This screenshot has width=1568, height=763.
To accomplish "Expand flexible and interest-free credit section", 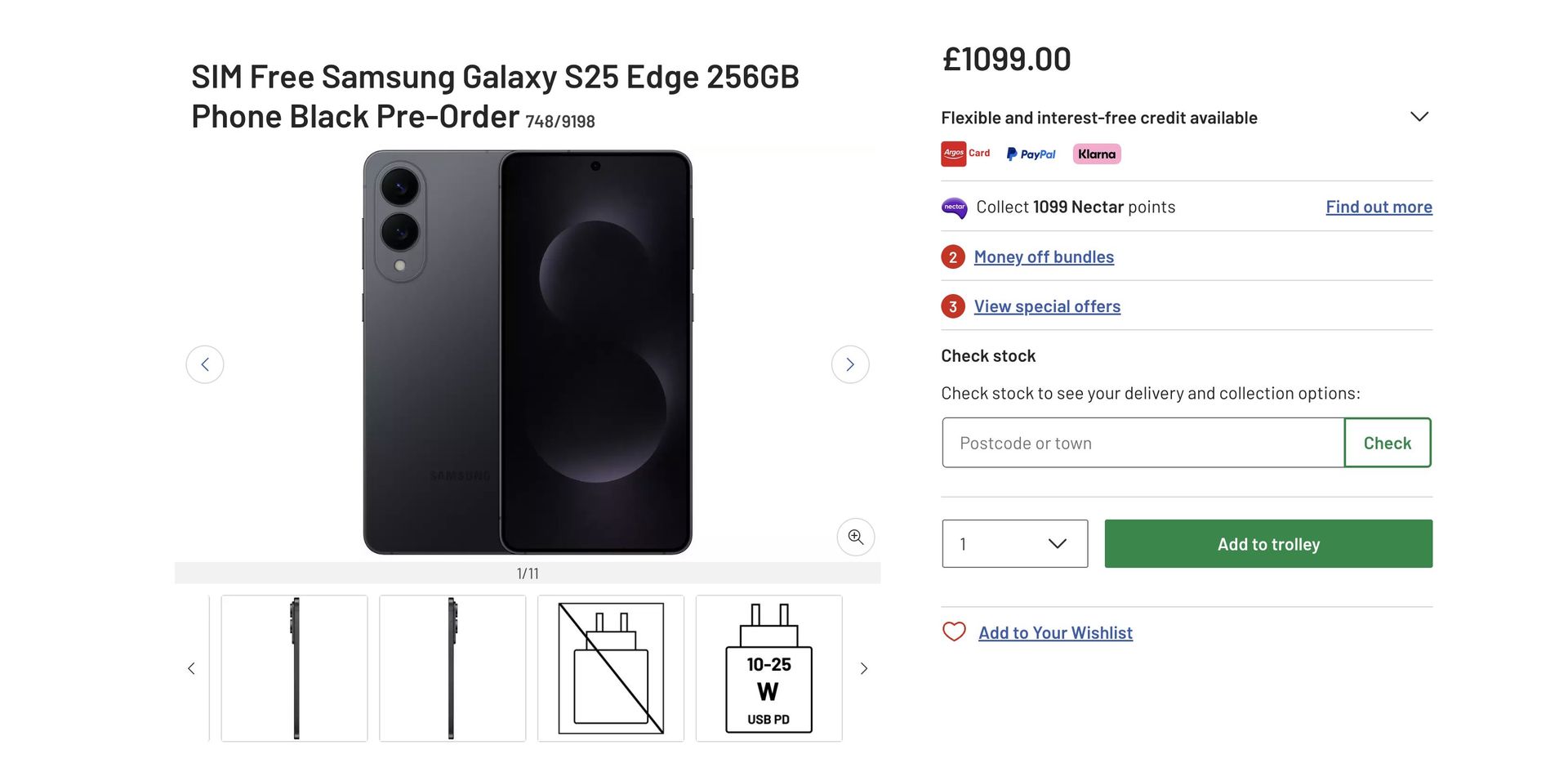I will [1419, 117].
